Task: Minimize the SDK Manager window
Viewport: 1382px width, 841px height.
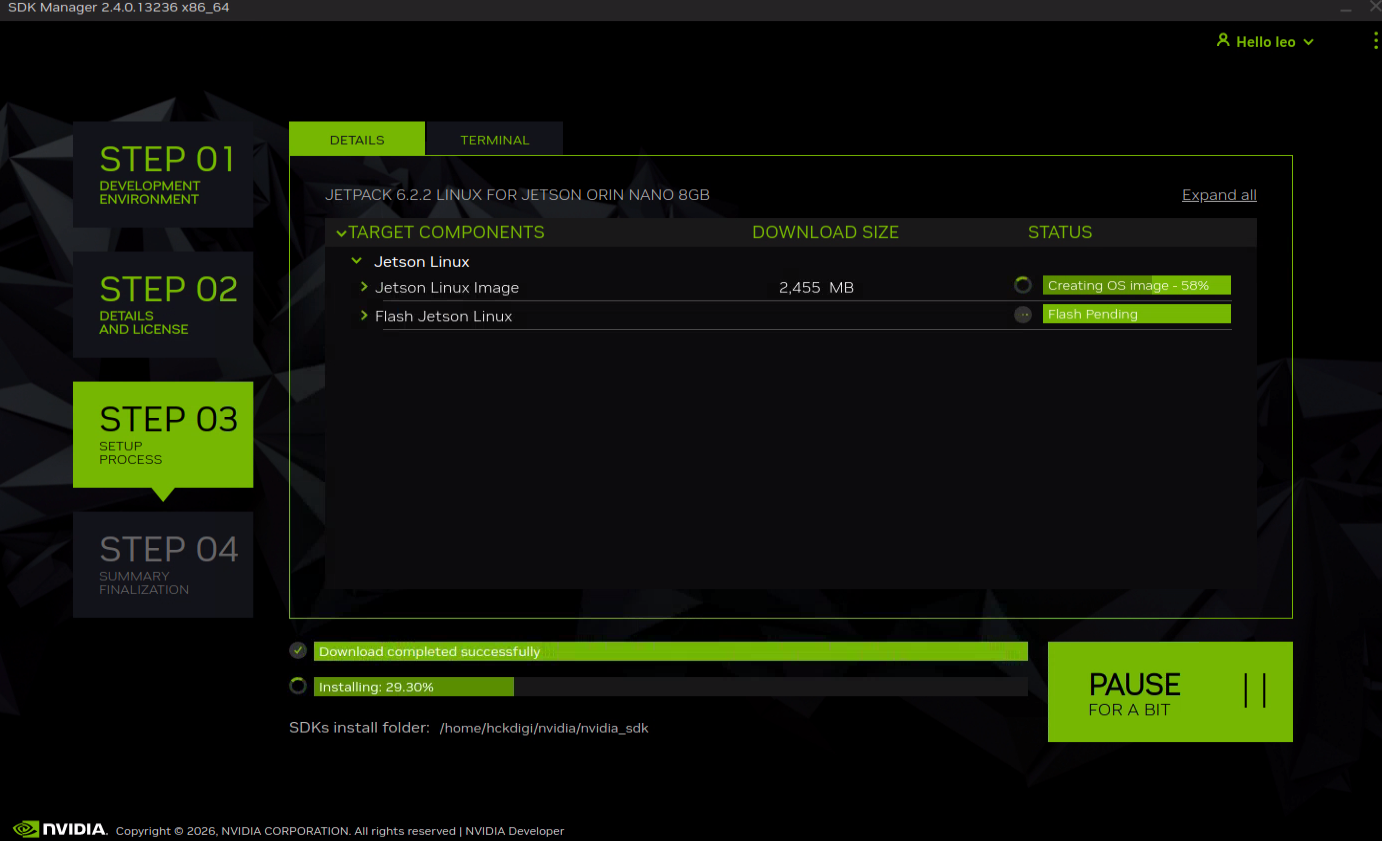Action: [1346, 8]
